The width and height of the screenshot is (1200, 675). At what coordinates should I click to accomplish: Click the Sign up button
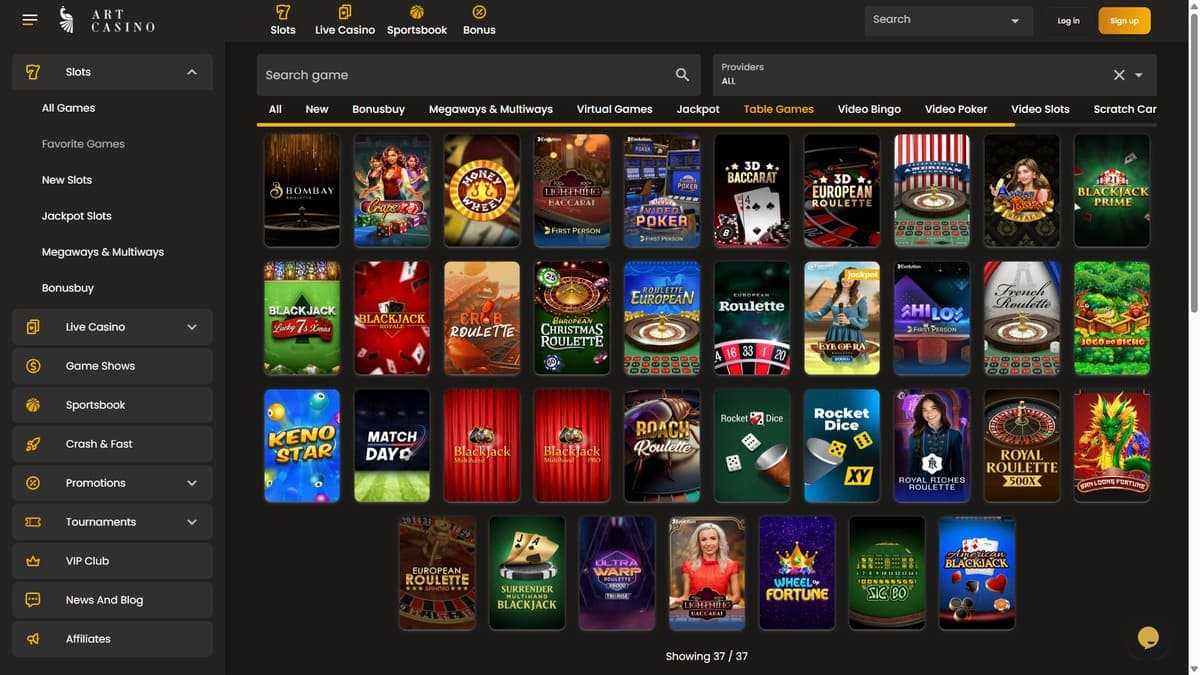1124,21
